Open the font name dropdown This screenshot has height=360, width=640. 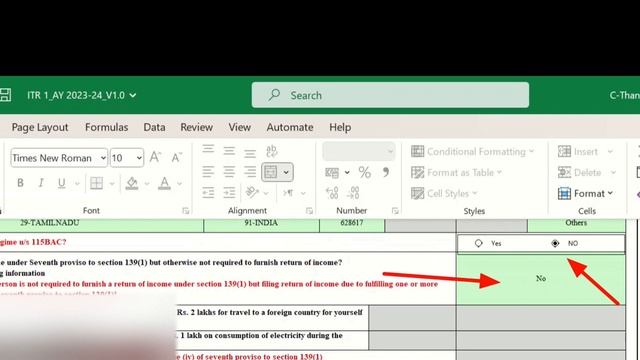103,158
